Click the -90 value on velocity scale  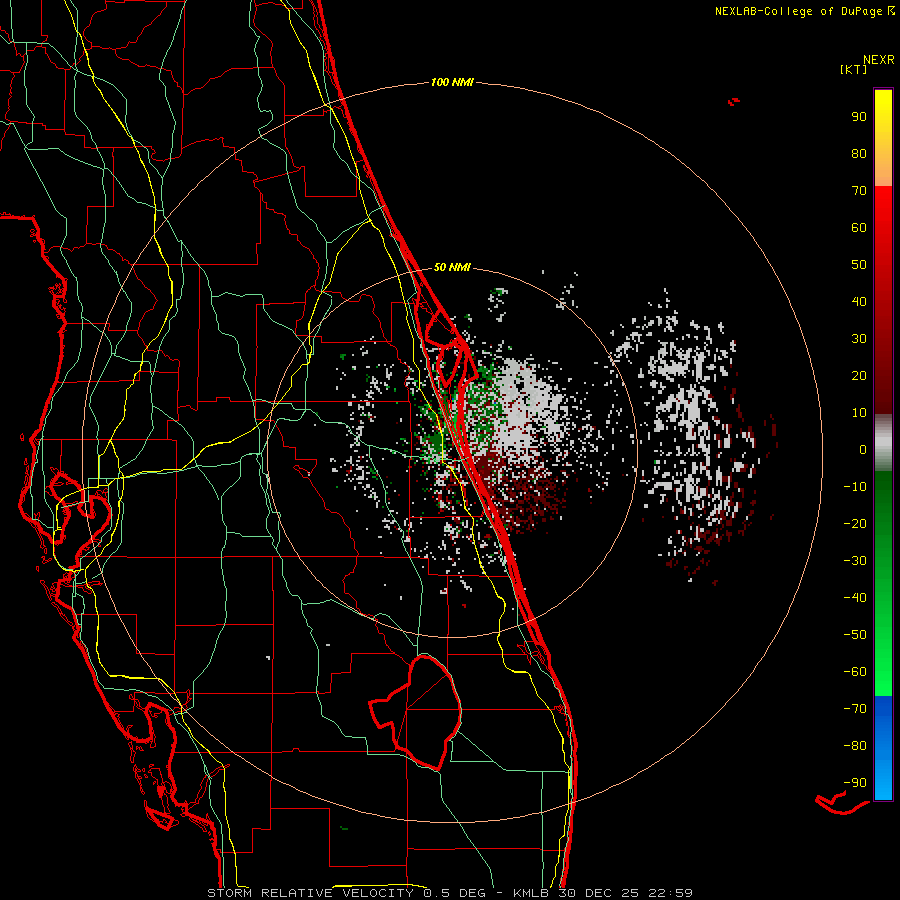click(x=855, y=783)
